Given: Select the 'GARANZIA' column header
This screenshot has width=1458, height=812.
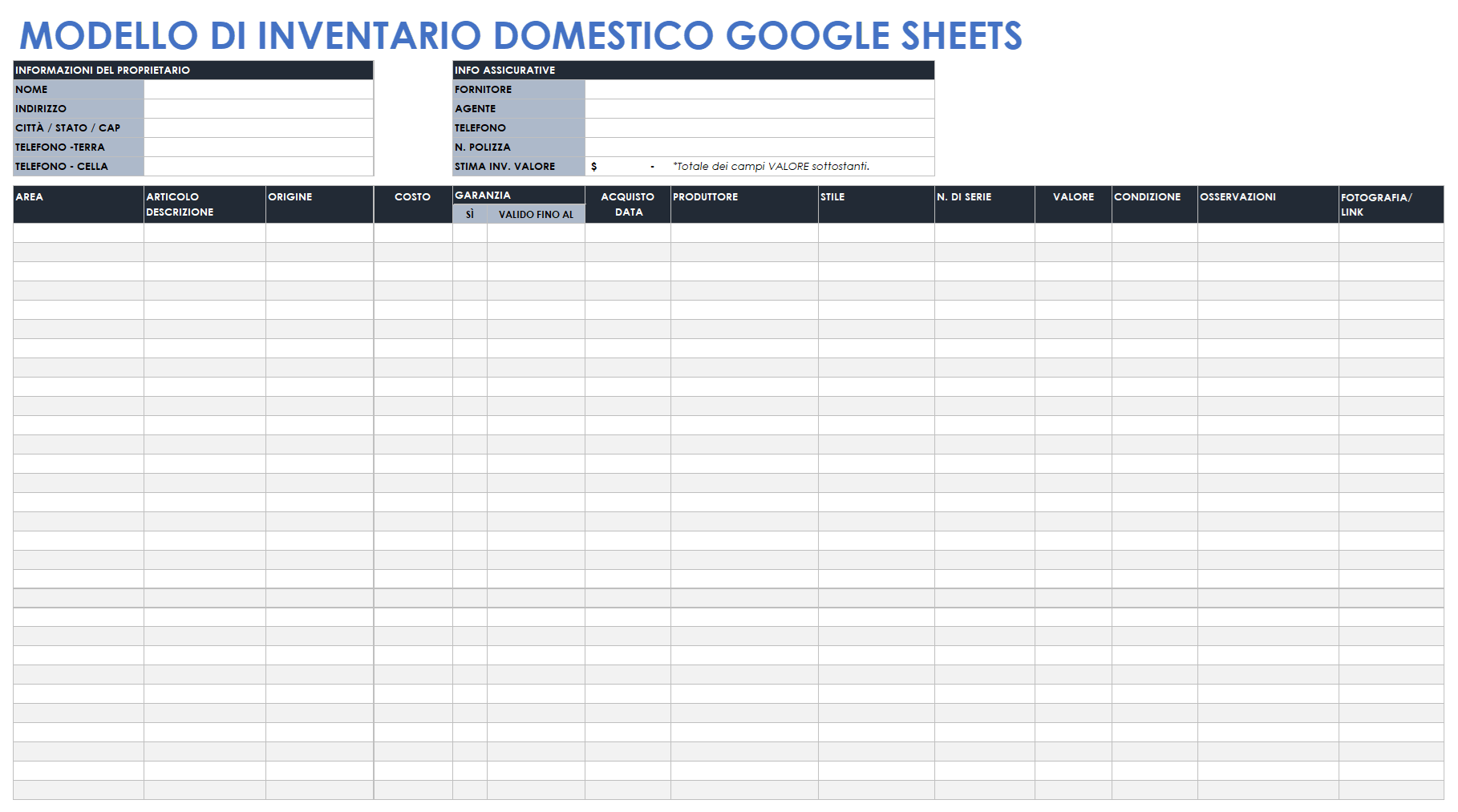Looking at the screenshot, I should coord(519,195).
